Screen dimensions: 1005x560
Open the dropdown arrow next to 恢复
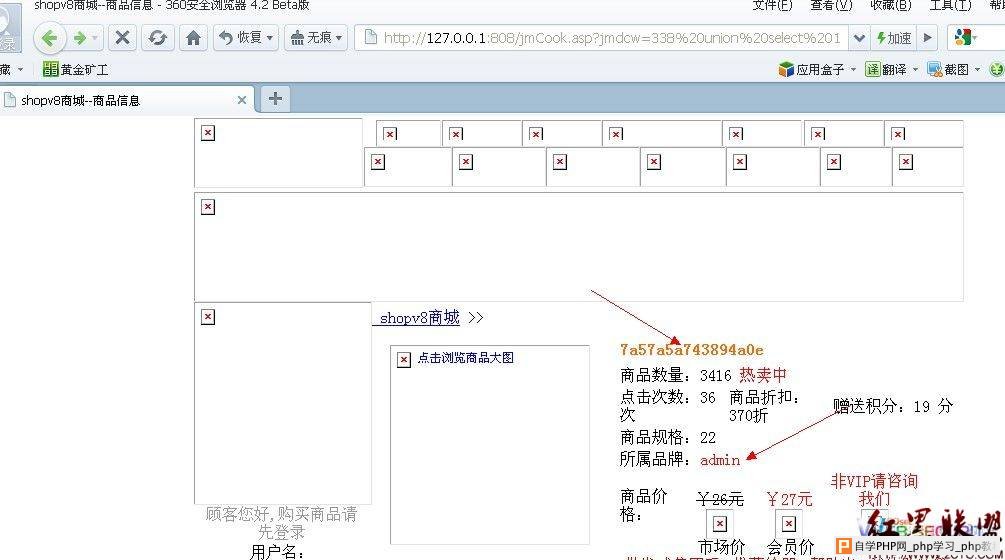270,38
